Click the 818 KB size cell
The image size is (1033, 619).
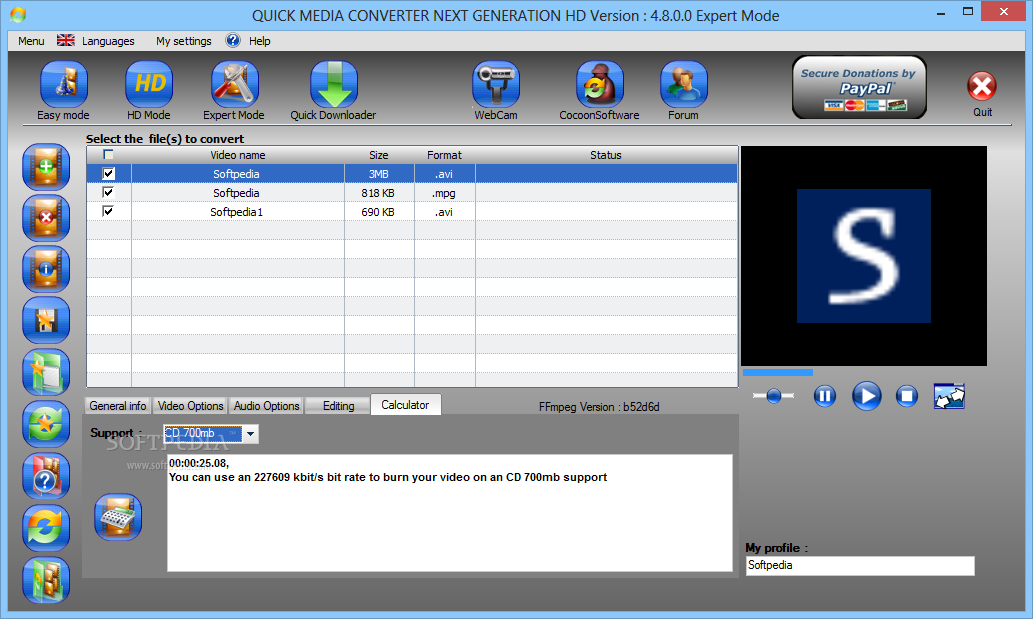tap(378, 193)
